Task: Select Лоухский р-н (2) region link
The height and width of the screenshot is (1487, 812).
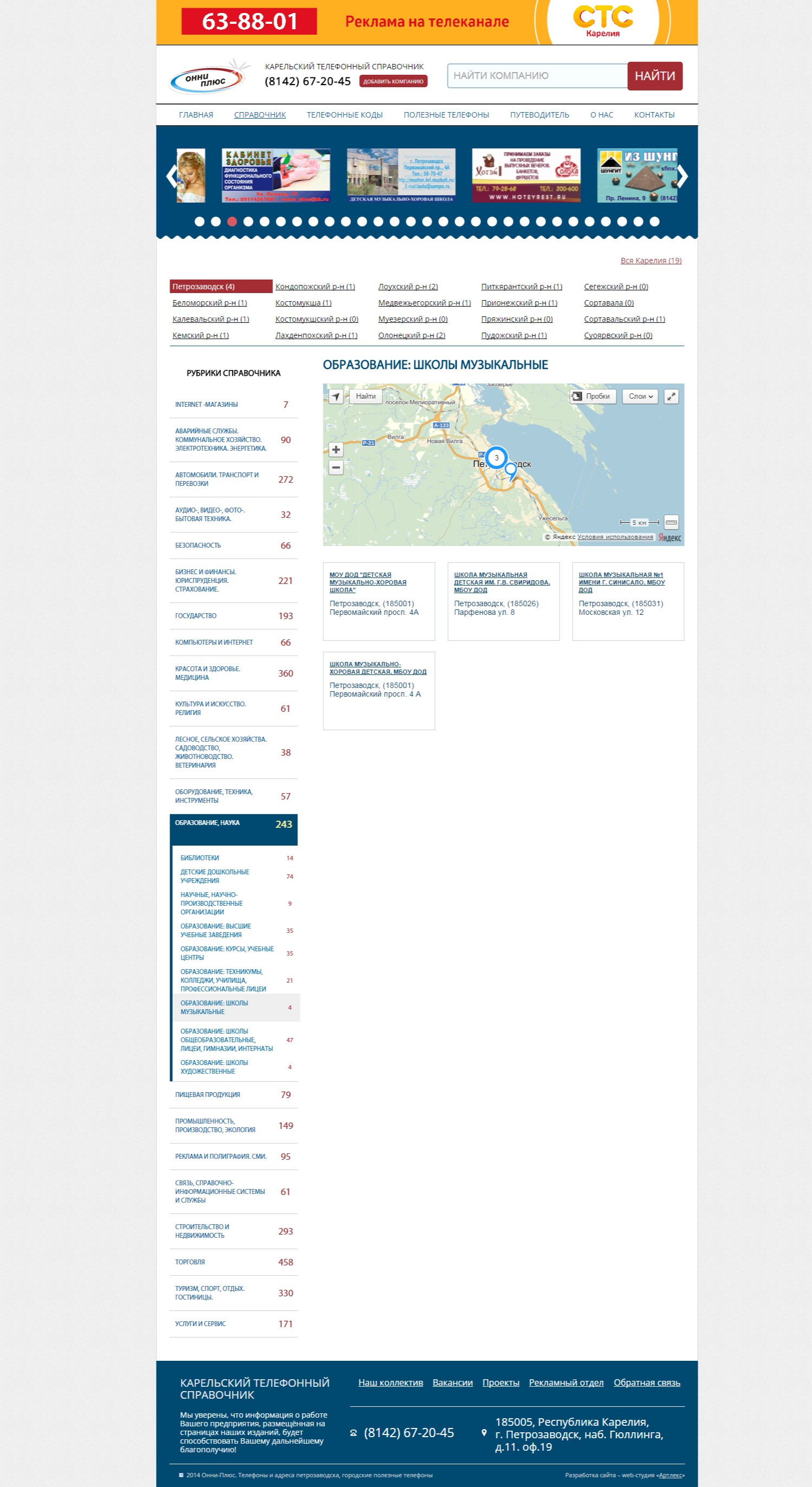Action: coord(408,287)
